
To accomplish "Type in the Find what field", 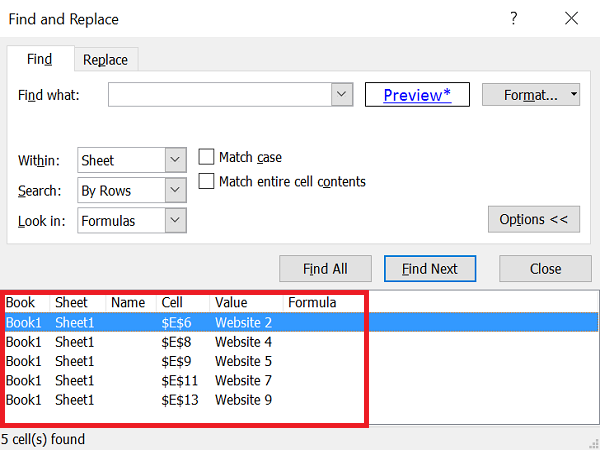I will tap(220, 95).
